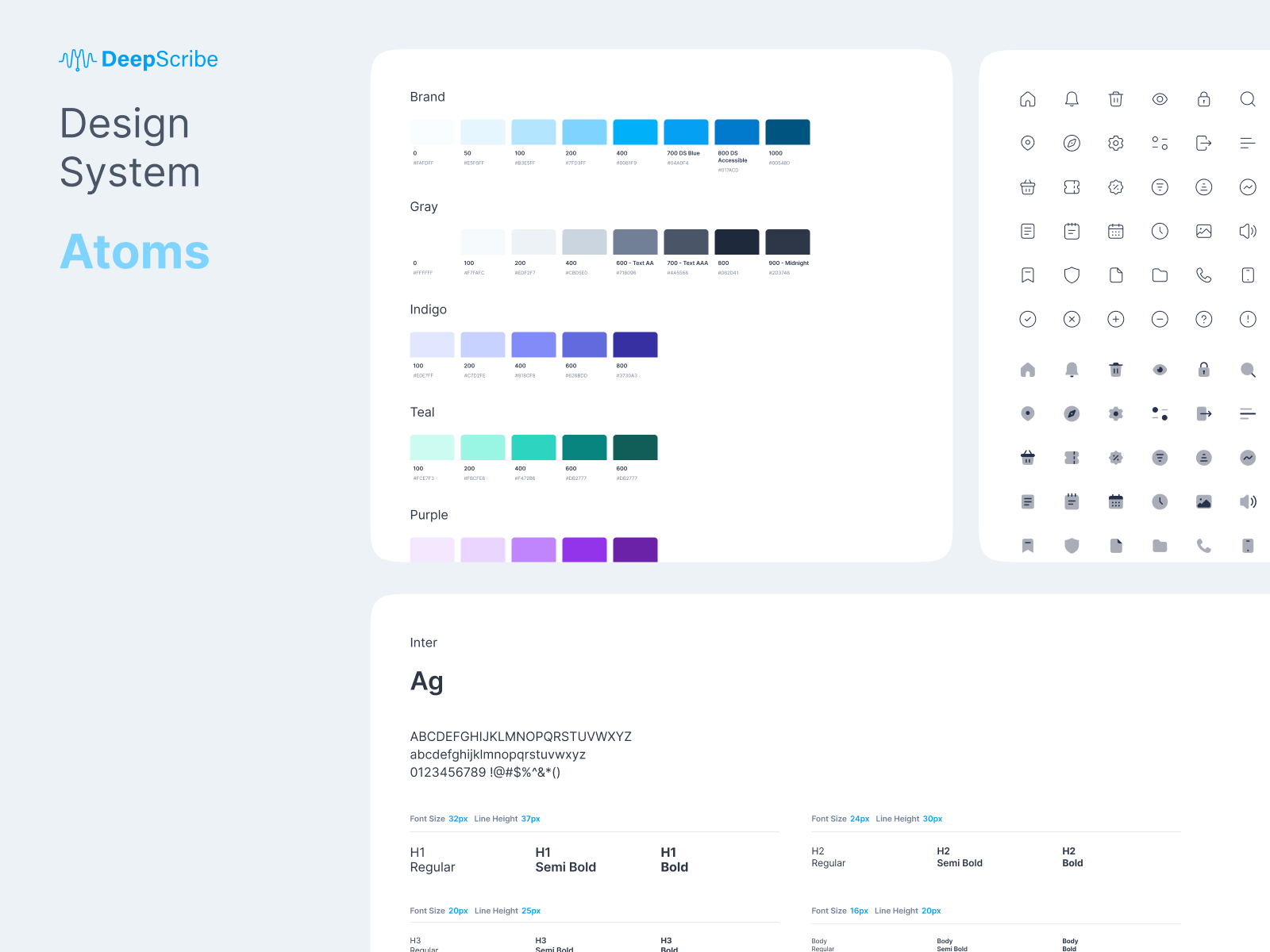Viewport: 1270px width, 952px height.
Task: Toggle the outline eye visibility icon
Action: (x=1160, y=99)
